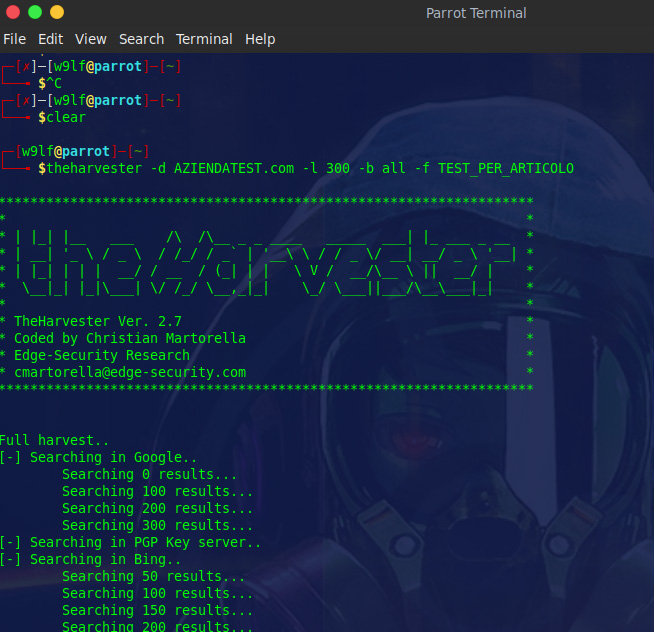Open the View menu
Screen dimensions: 654x632
pos(91,39)
